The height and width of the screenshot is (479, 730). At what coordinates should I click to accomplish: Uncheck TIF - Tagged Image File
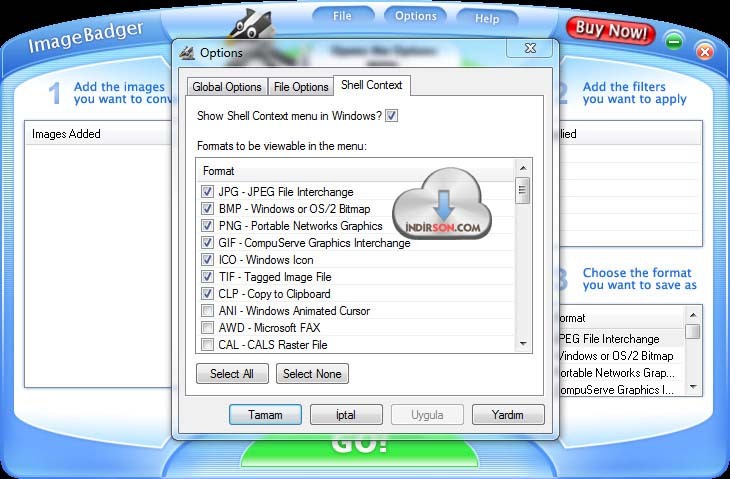[207, 277]
